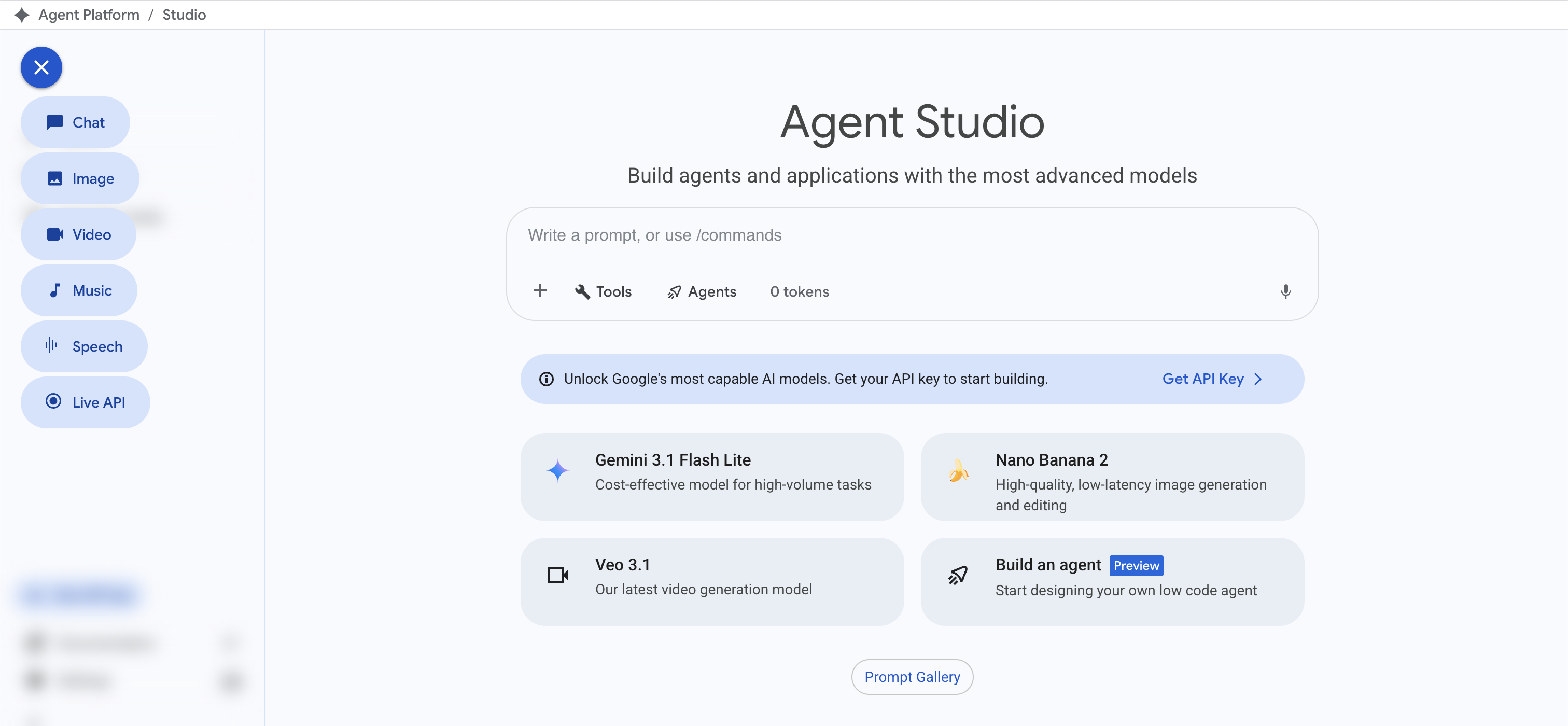Go to Agent Platform breadcrumb
This screenshot has height=726, width=1568.
(x=89, y=15)
